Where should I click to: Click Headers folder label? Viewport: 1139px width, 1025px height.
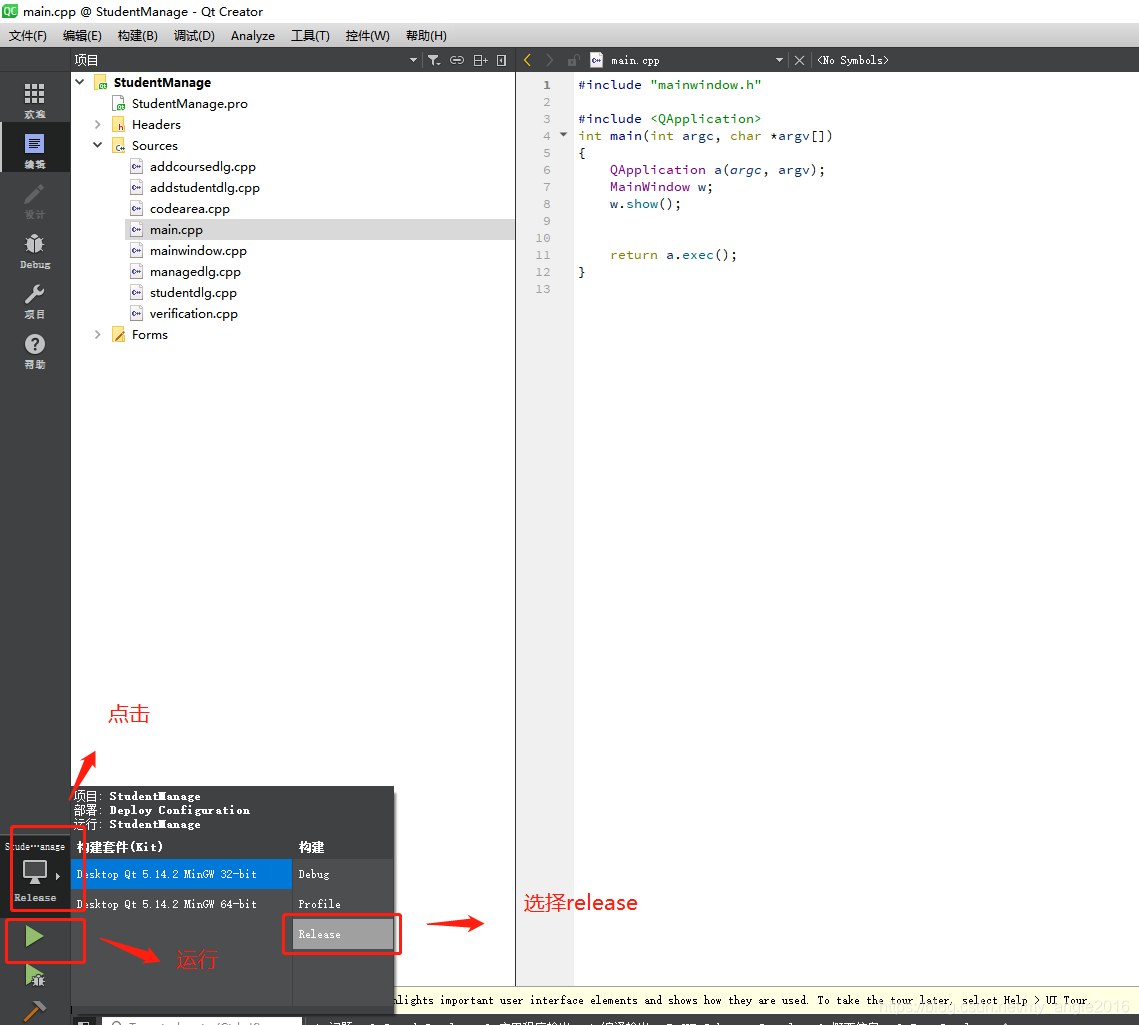pyautogui.click(x=156, y=124)
